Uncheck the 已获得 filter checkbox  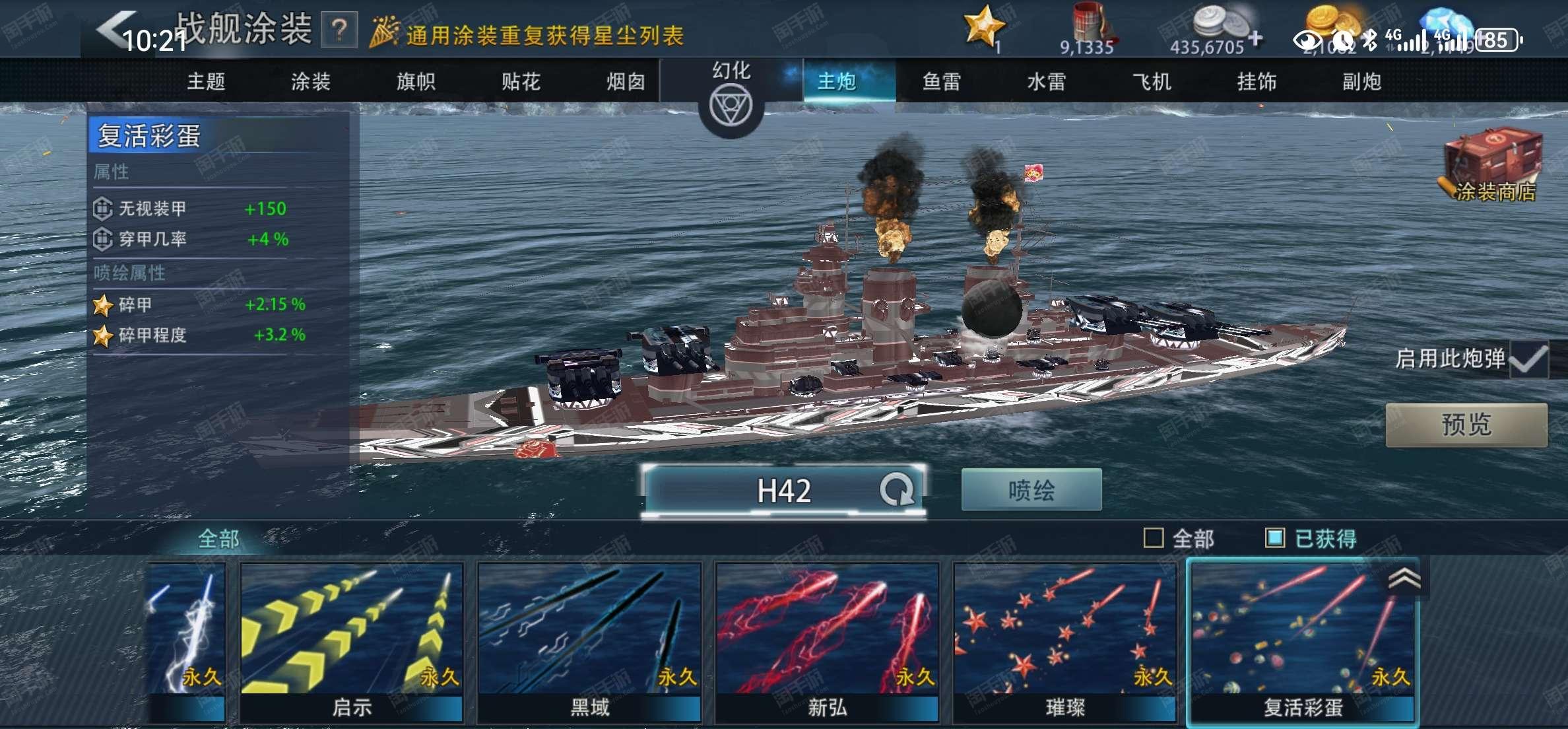coord(1275,538)
